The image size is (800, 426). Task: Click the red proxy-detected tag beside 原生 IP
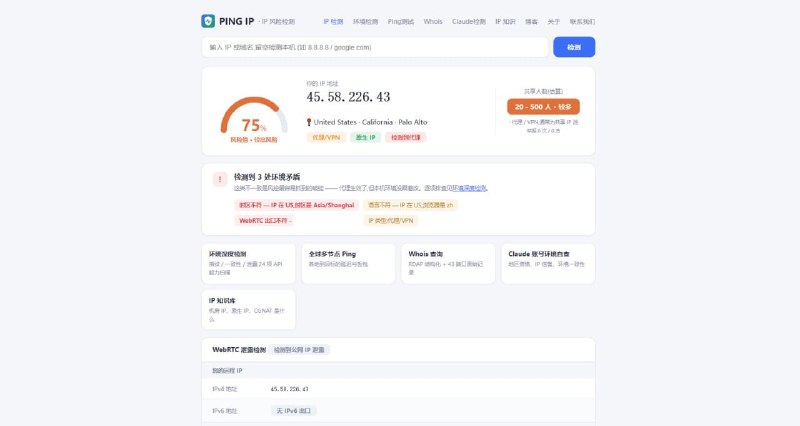(406, 137)
